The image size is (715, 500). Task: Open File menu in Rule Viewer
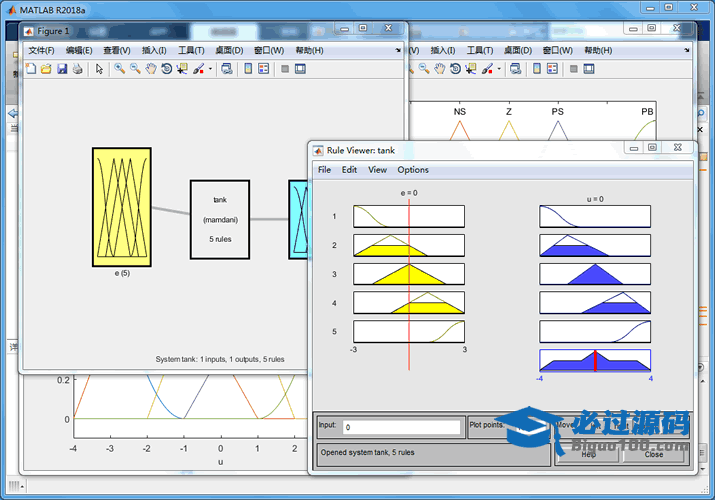click(324, 170)
